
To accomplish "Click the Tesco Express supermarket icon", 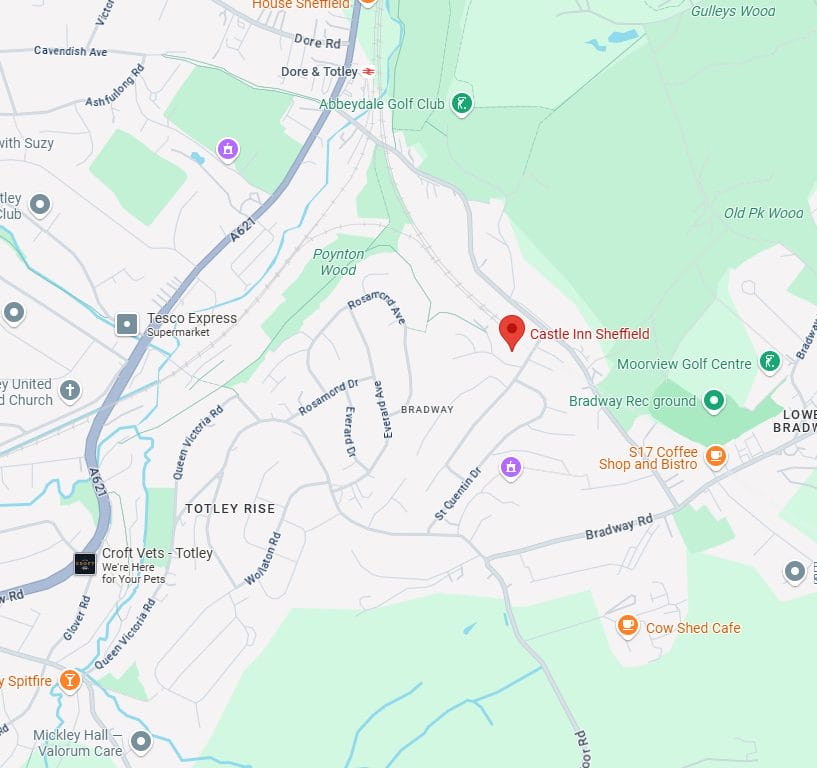I will click(x=127, y=324).
